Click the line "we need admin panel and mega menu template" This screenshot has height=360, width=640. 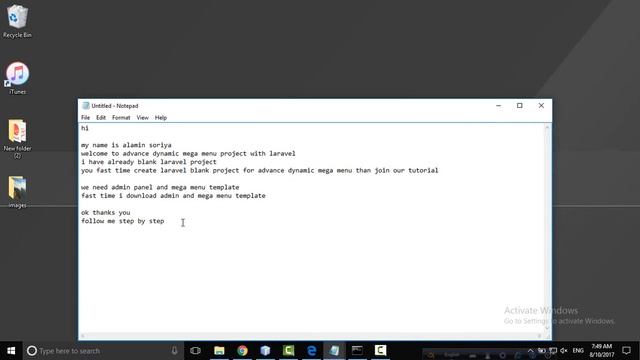160,187
